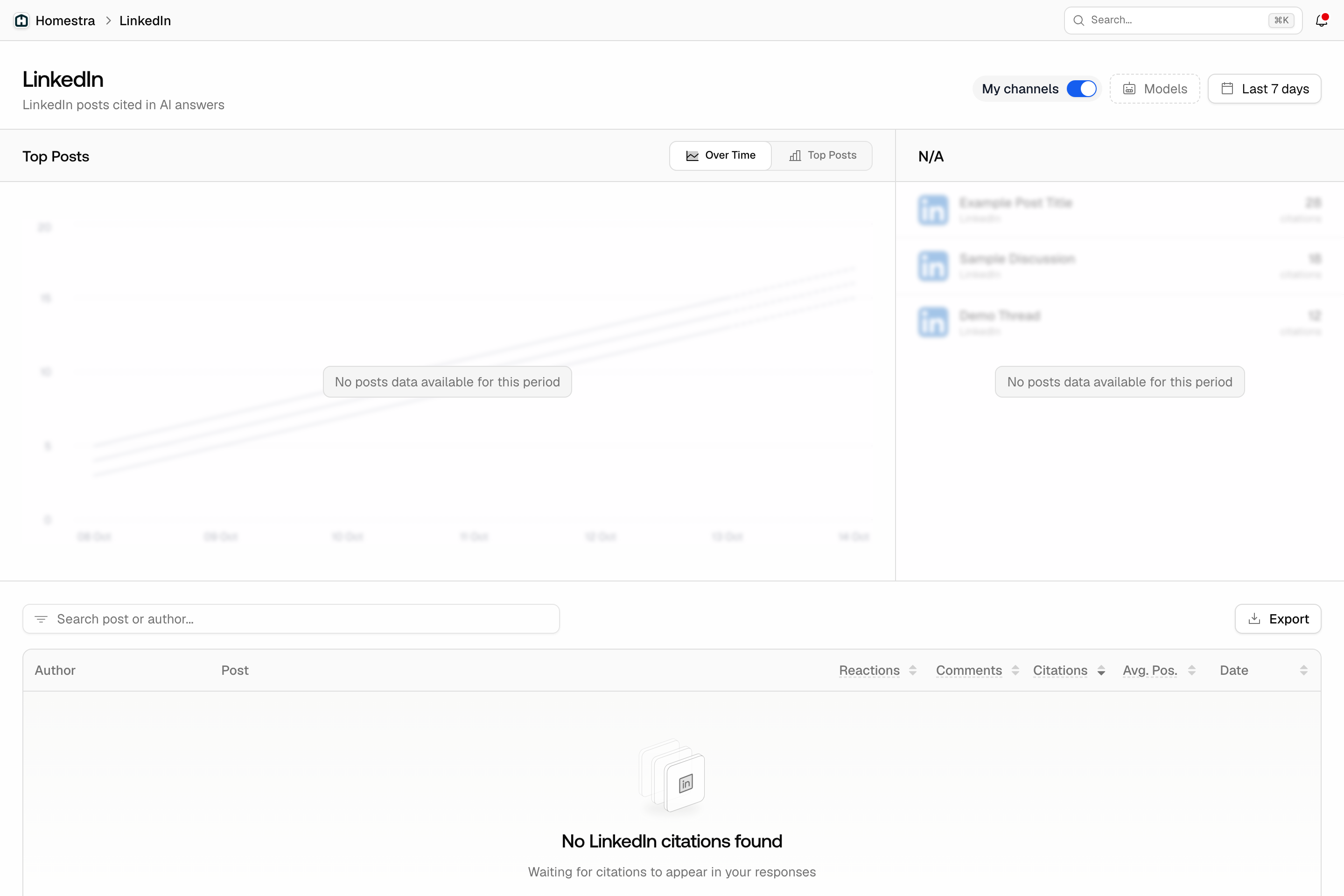Click the LinkedIn breadcrumb
This screenshot has height=896, width=1344.
[x=145, y=21]
